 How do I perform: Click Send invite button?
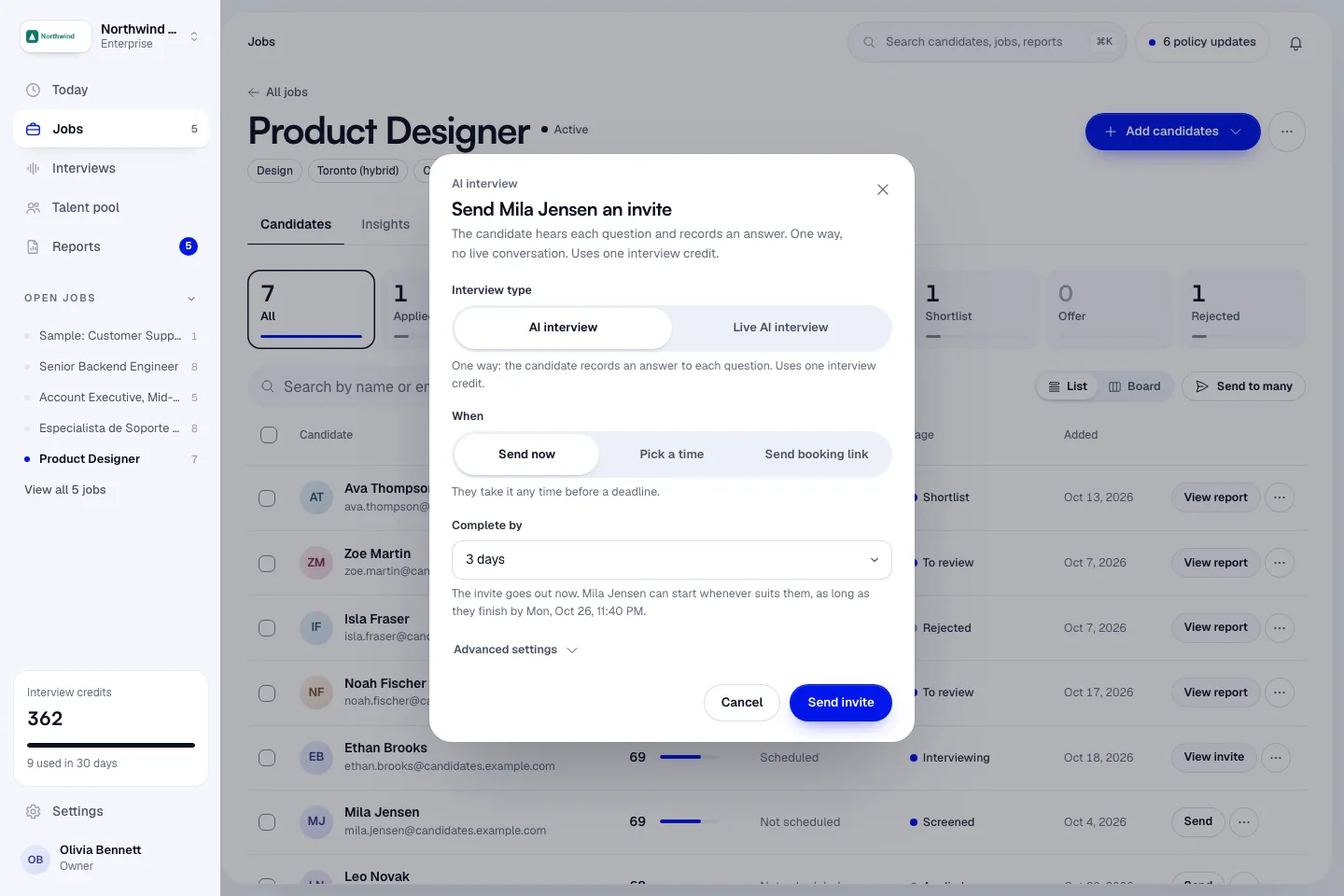tap(841, 703)
